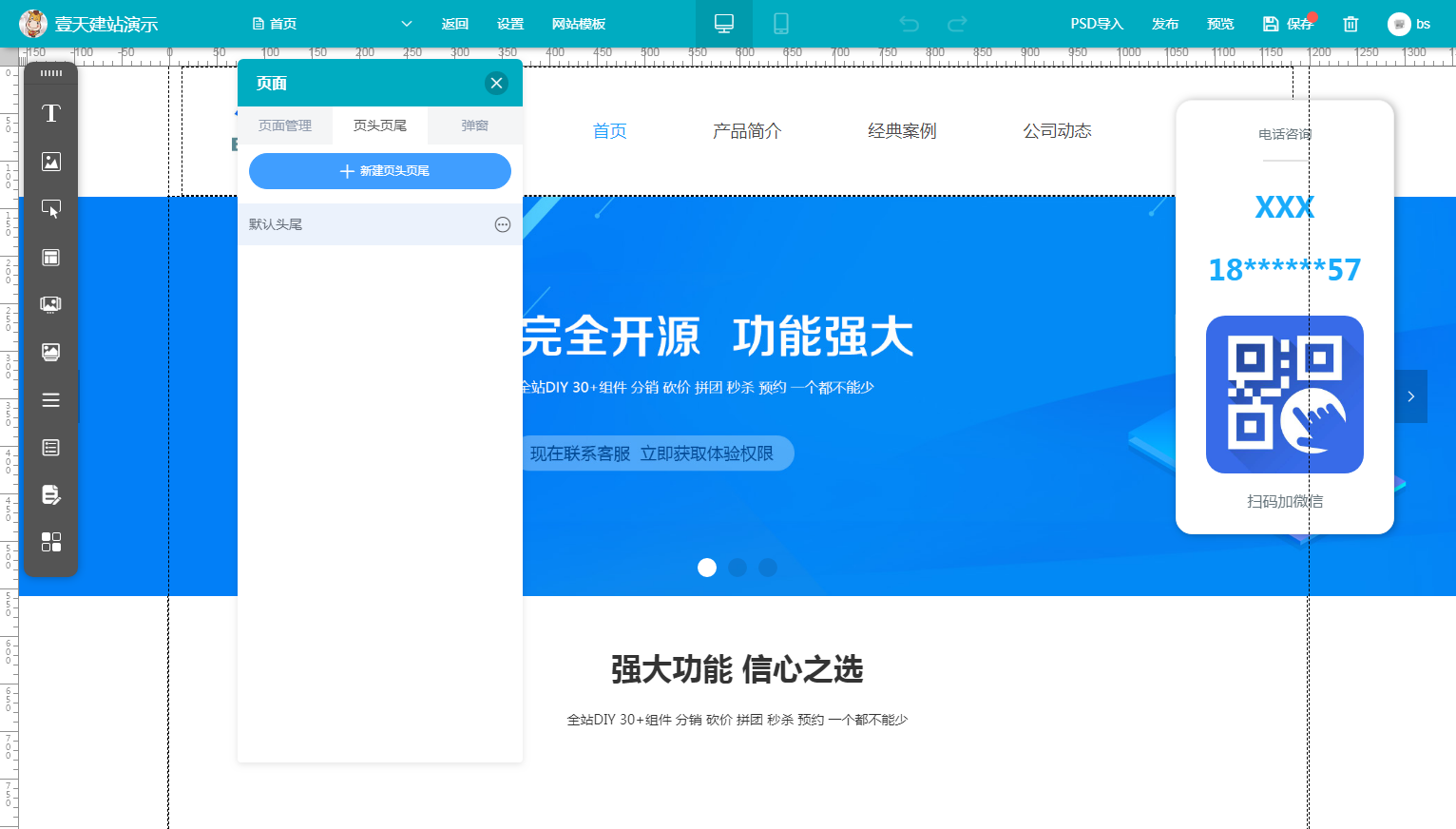This screenshot has width=1456, height=829.
Task: Select the form/document edit tool
Action: (x=51, y=494)
